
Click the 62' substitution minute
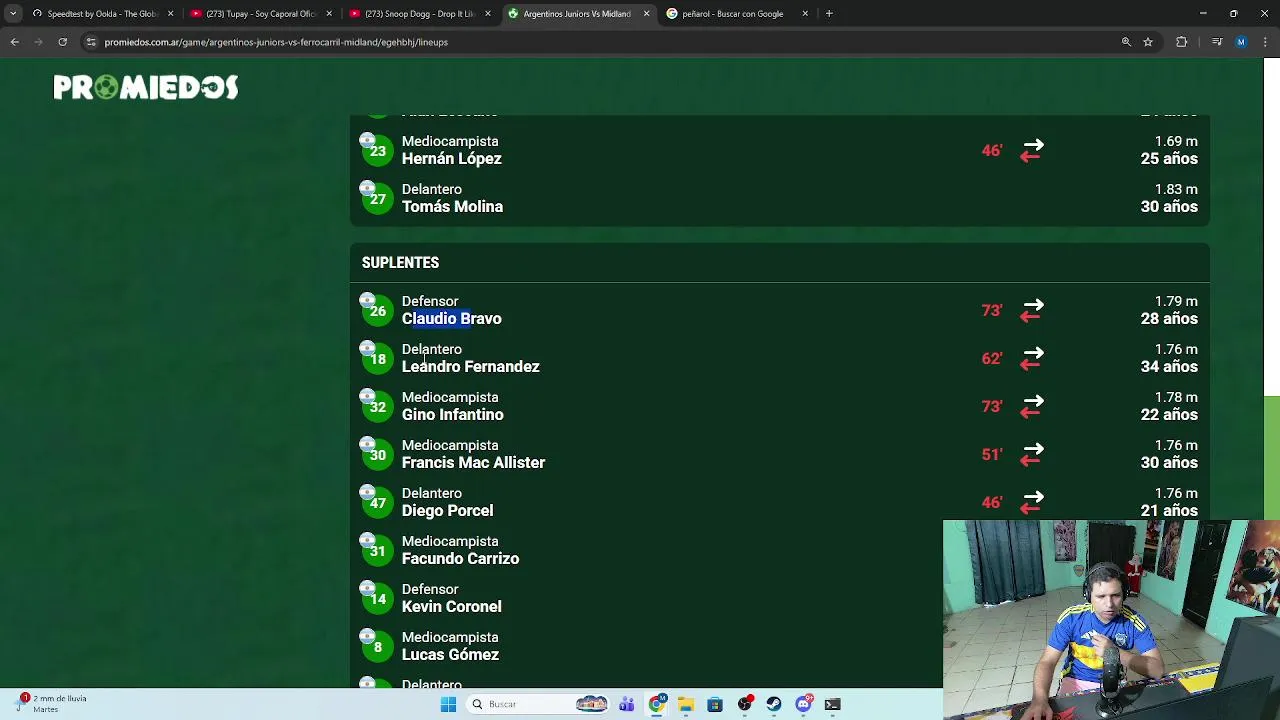point(992,358)
